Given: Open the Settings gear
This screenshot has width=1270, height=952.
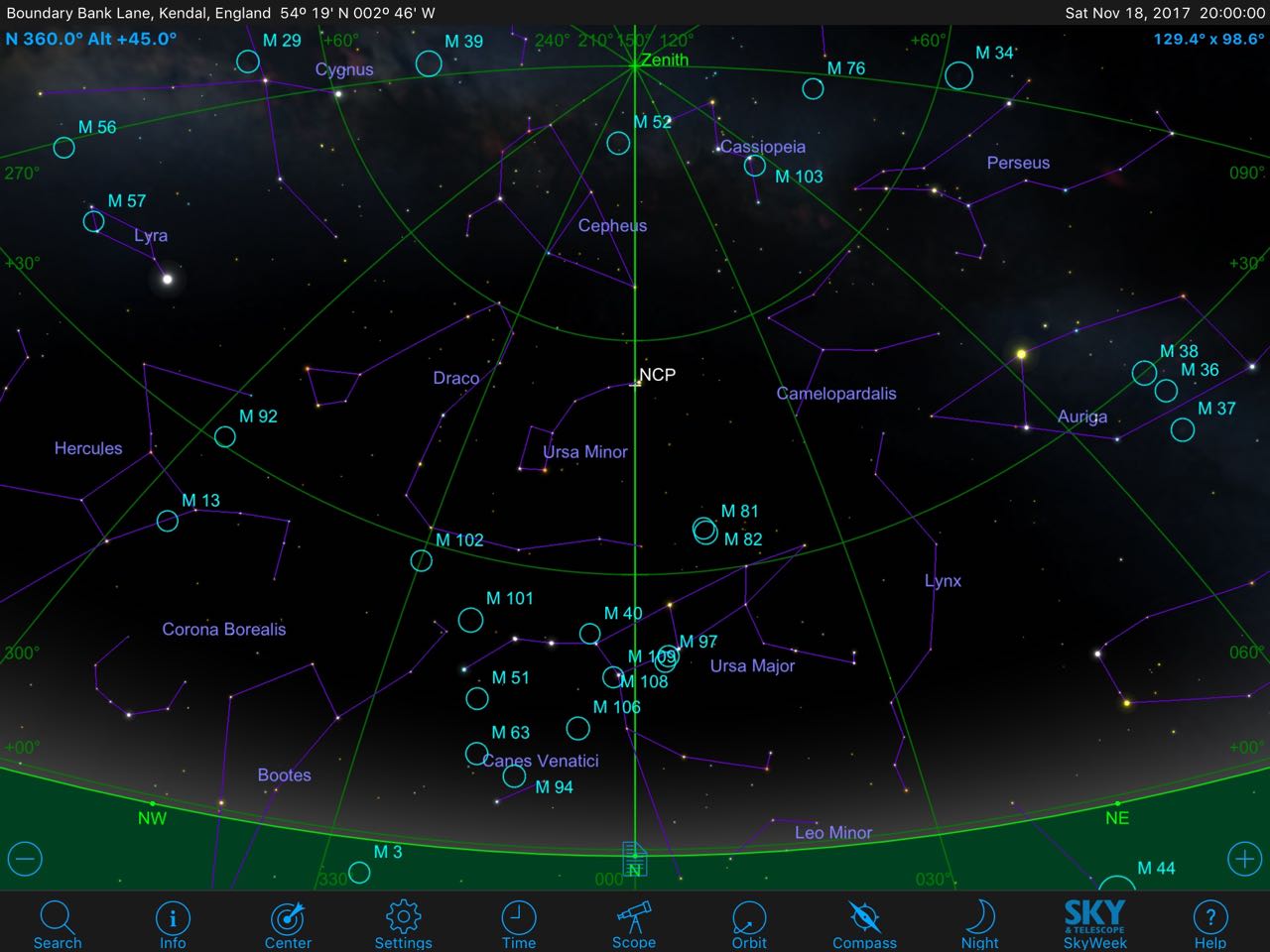Looking at the screenshot, I should pos(403,923).
